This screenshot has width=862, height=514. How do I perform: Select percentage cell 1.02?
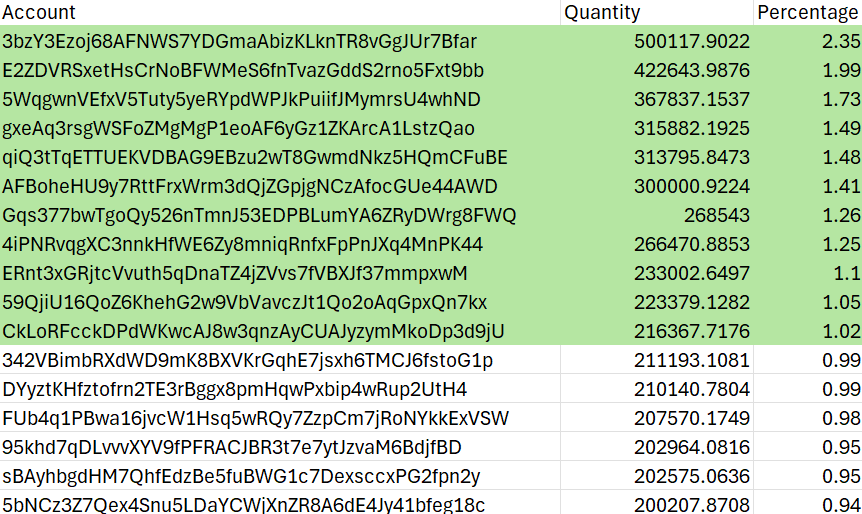pyautogui.click(x=808, y=331)
